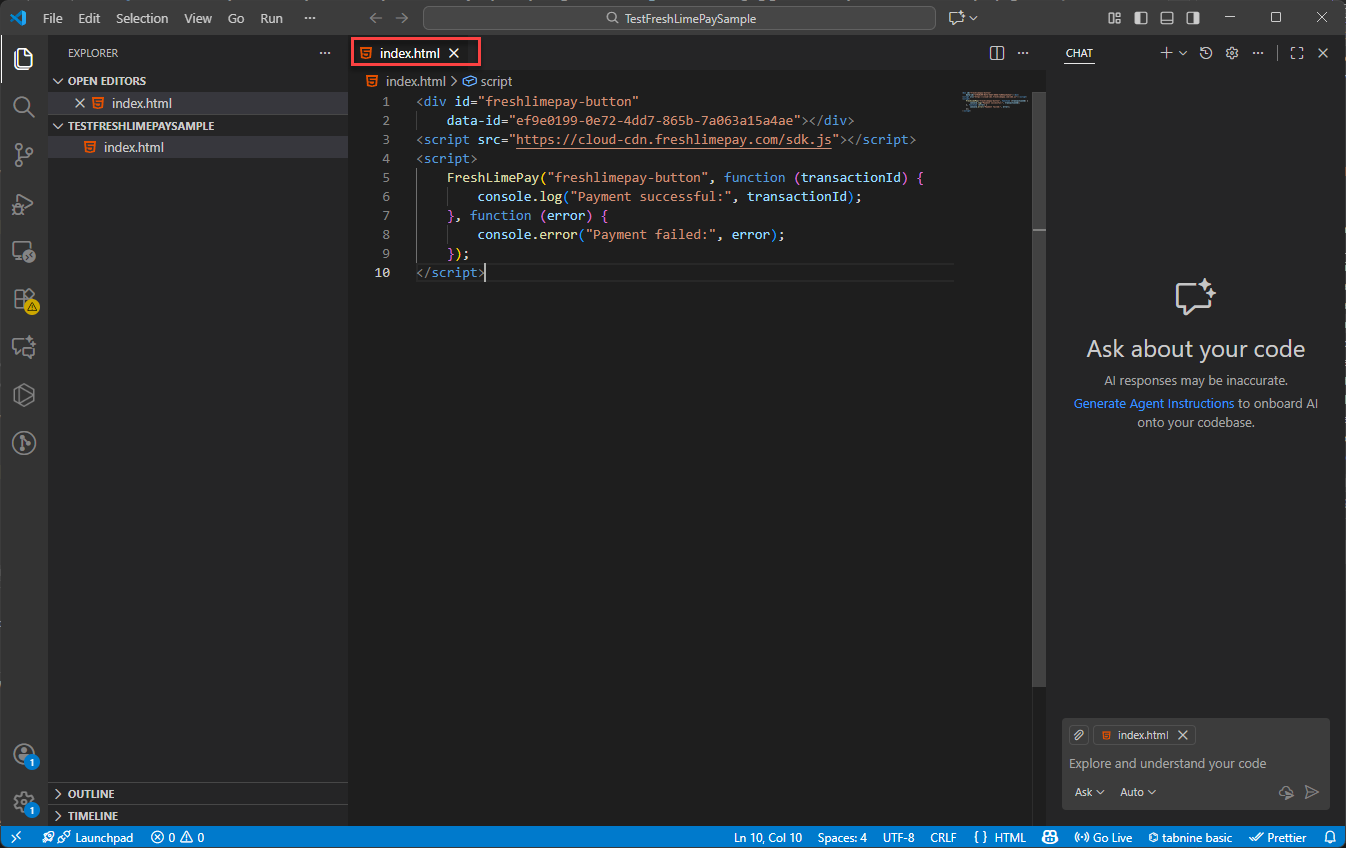The width and height of the screenshot is (1346, 848).
Task: Click Go Live in status bar
Action: tap(1103, 837)
